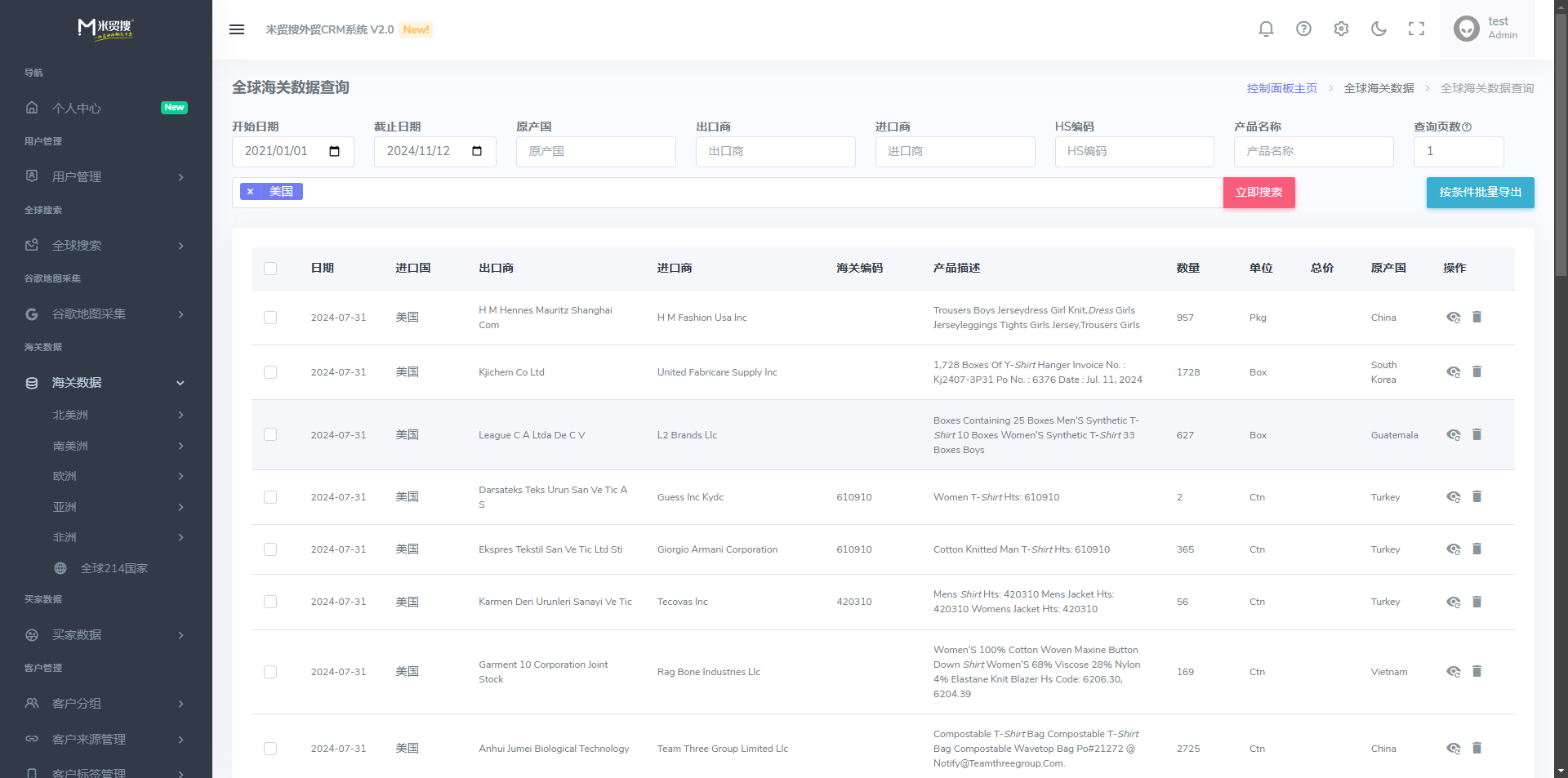Viewport: 1568px width, 778px height.
Task: View details of Tecovas Inc row
Action: point(1454,602)
